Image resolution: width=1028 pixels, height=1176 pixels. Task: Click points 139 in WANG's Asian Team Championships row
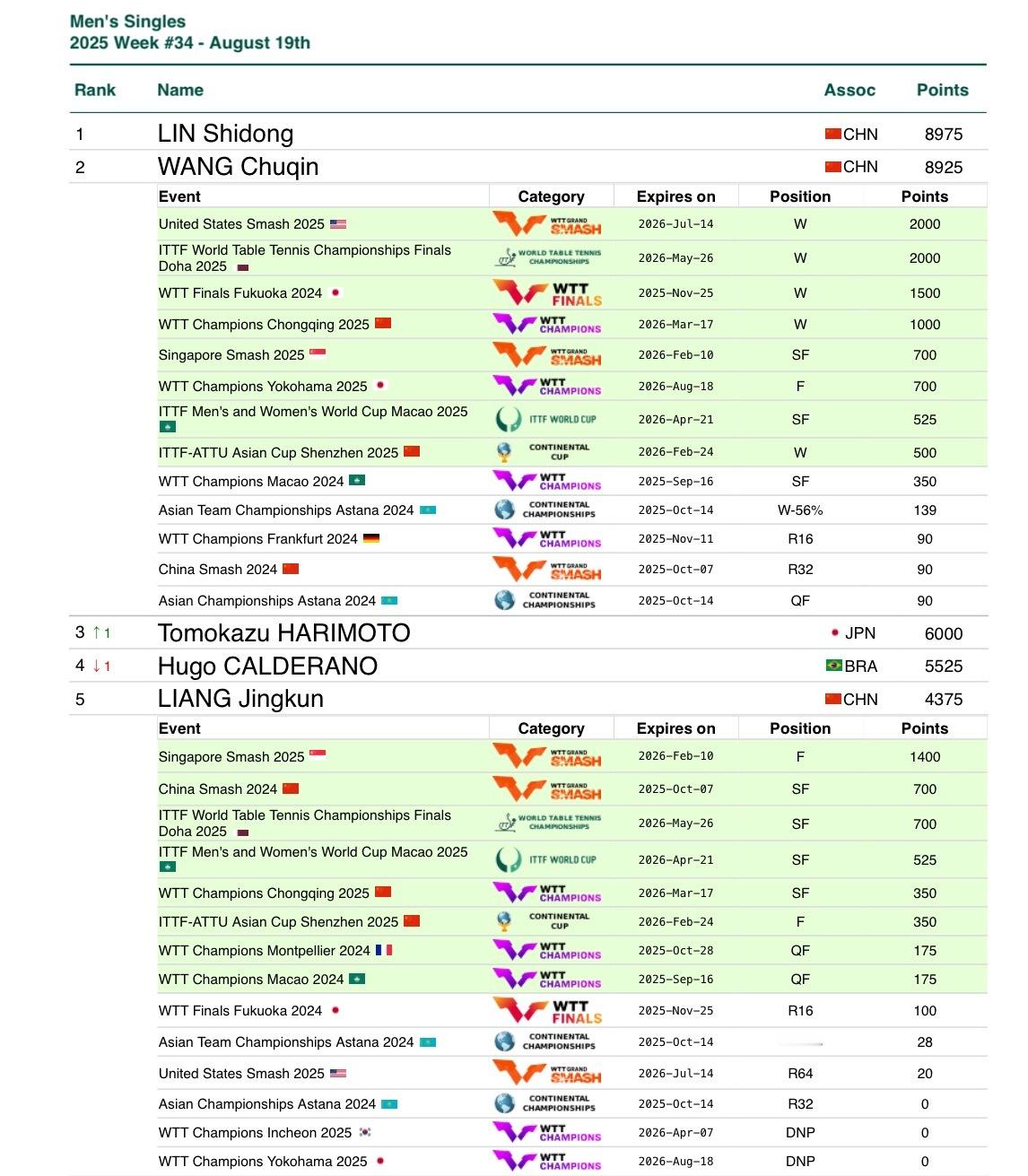click(x=925, y=510)
